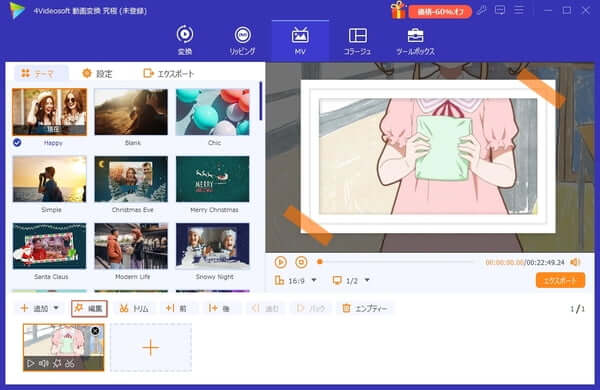Select the テーマ (Theme) tab
This screenshot has width=600, height=390.
point(41,73)
